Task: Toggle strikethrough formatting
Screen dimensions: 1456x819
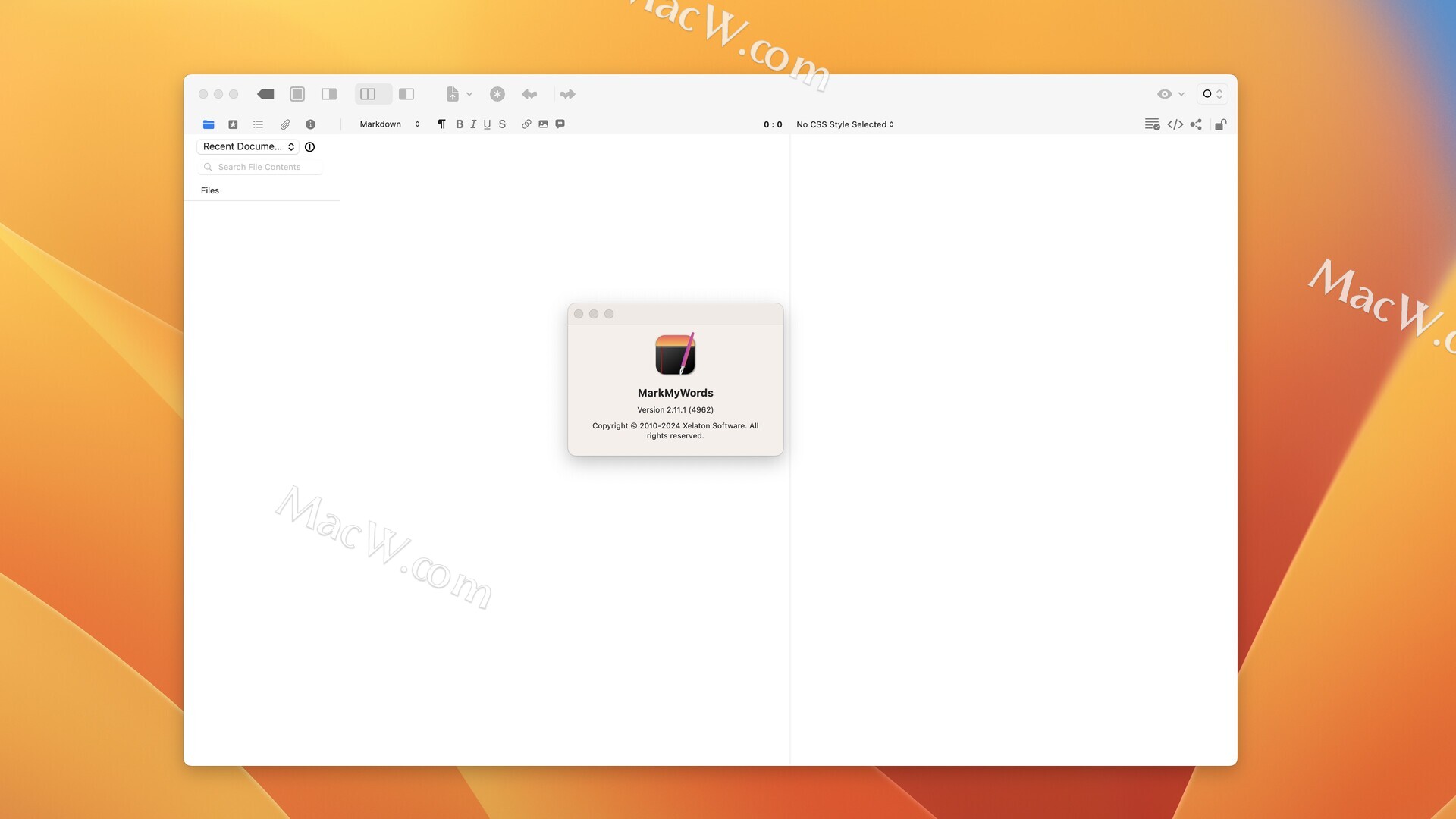Action: pos(502,124)
